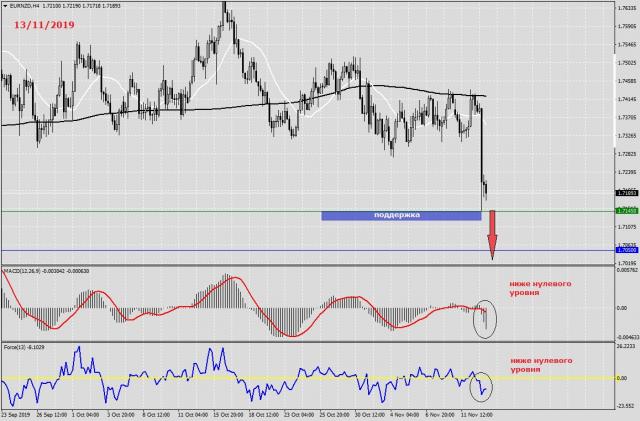Select red 'ниже нулевого уровня' text in MACD panel

[x=539, y=290]
